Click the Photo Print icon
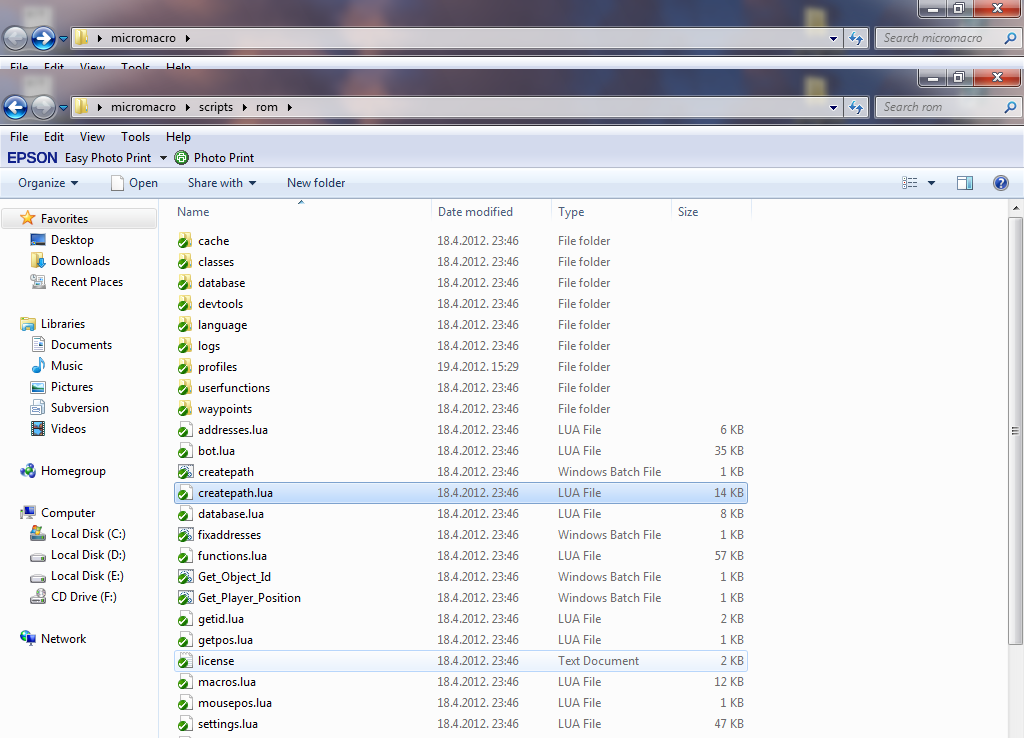Viewport: 1024px width, 738px height. click(x=181, y=158)
